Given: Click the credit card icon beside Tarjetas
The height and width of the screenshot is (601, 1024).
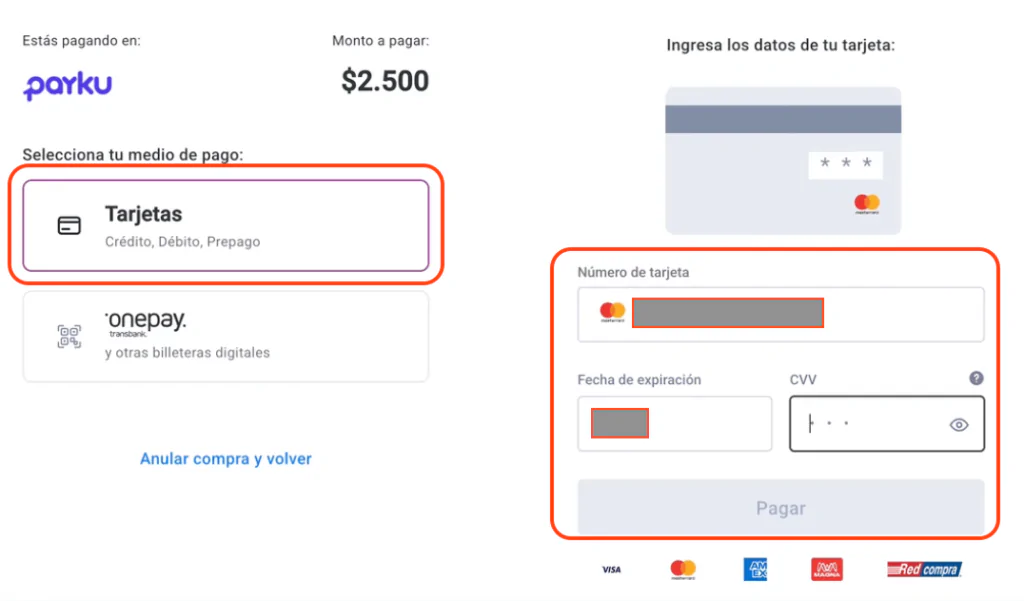Looking at the screenshot, I should pyautogui.click(x=68, y=225).
